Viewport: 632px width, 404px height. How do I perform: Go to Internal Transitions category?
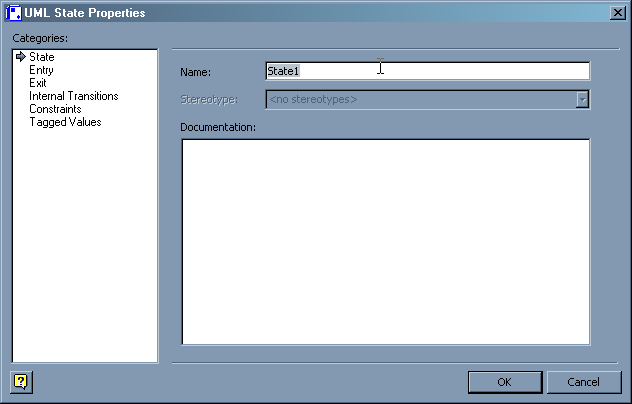(x=74, y=96)
